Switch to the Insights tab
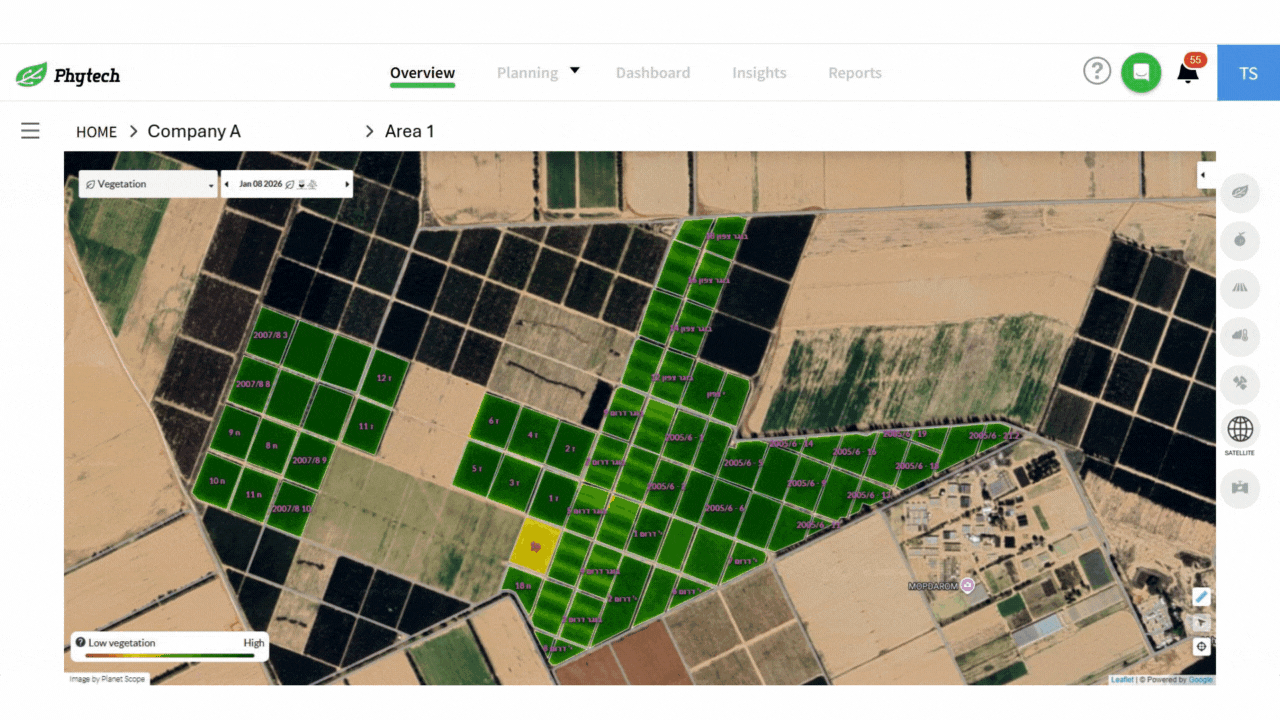Viewport: 1280px width, 720px height. (x=759, y=72)
